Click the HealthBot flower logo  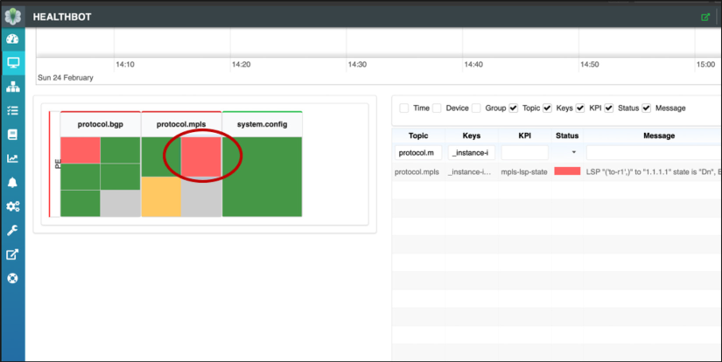(12, 17)
